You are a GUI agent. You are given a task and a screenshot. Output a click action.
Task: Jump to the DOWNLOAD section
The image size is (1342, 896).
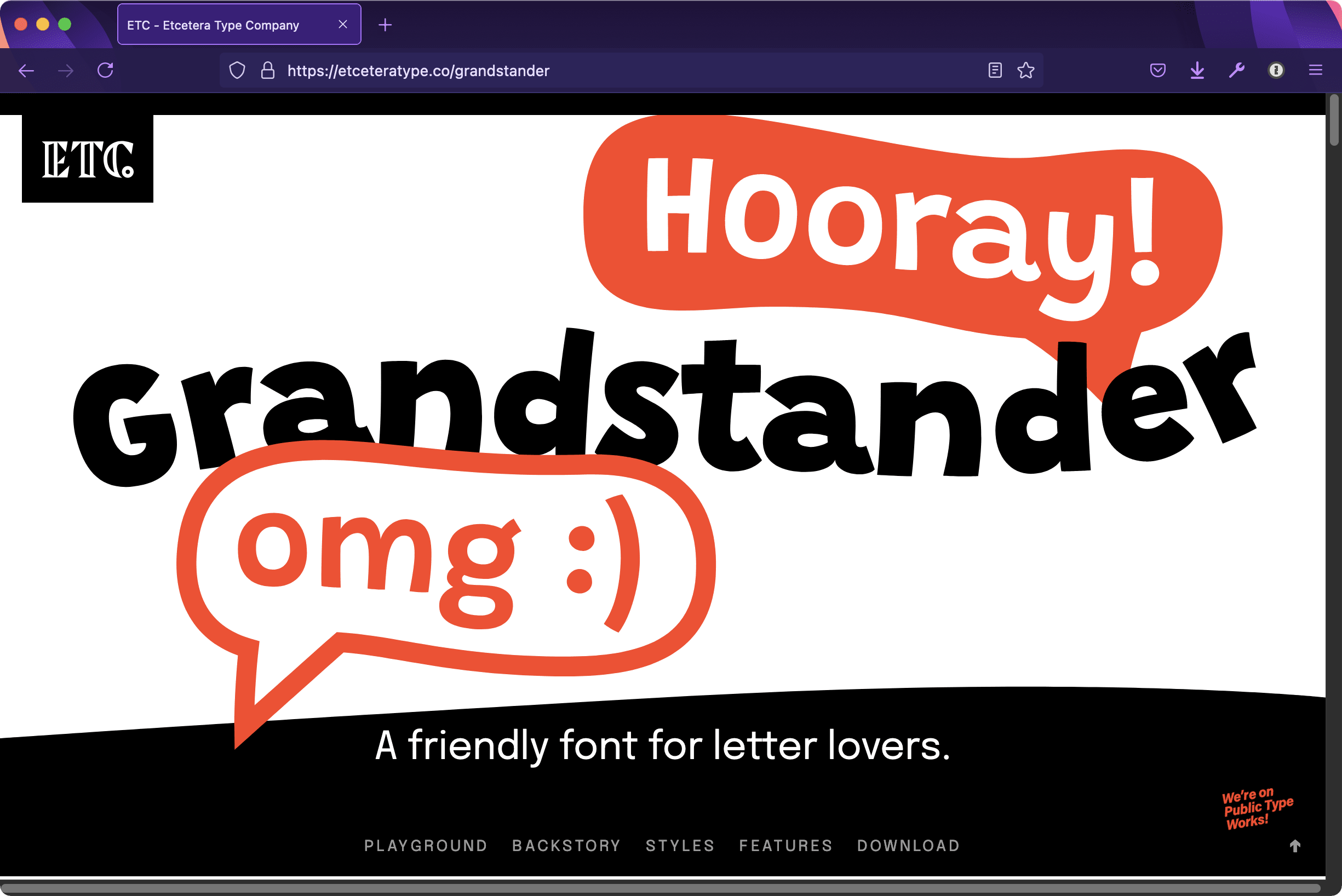908,845
